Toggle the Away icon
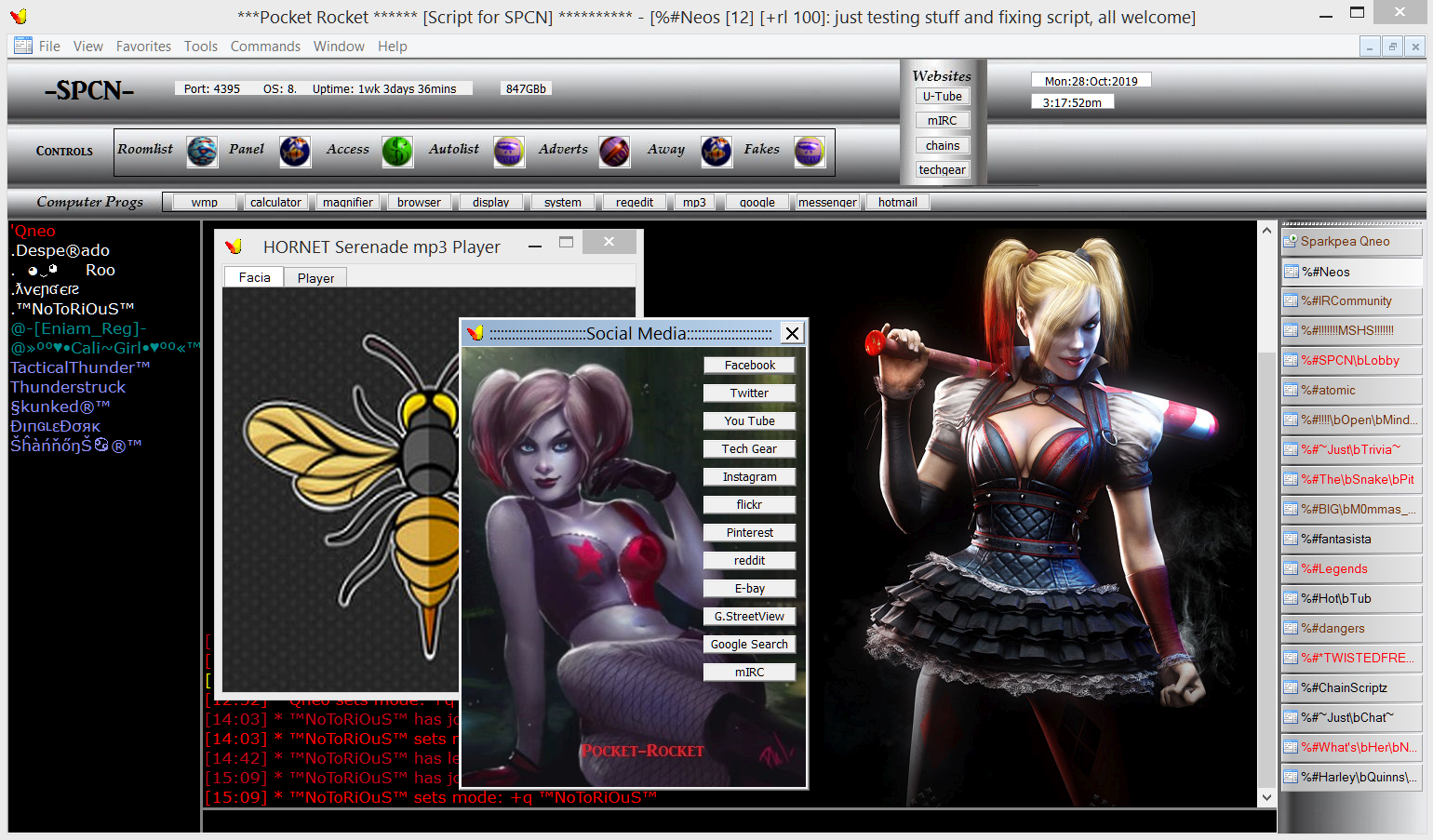Image resolution: width=1433 pixels, height=840 pixels. click(x=716, y=151)
